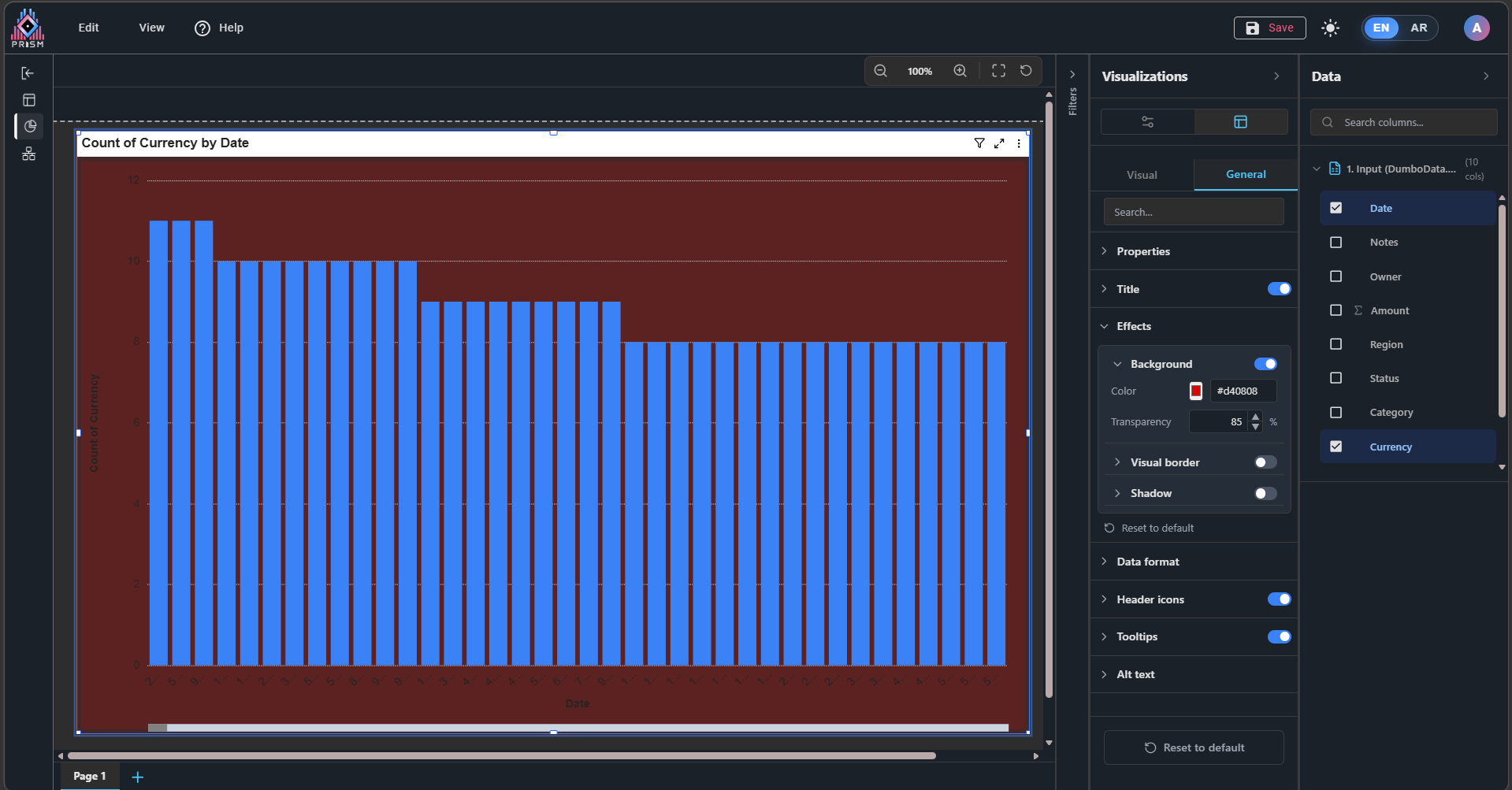Collapse the Effects section
The height and width of the screenshot is (790, 1512).
1133,326
